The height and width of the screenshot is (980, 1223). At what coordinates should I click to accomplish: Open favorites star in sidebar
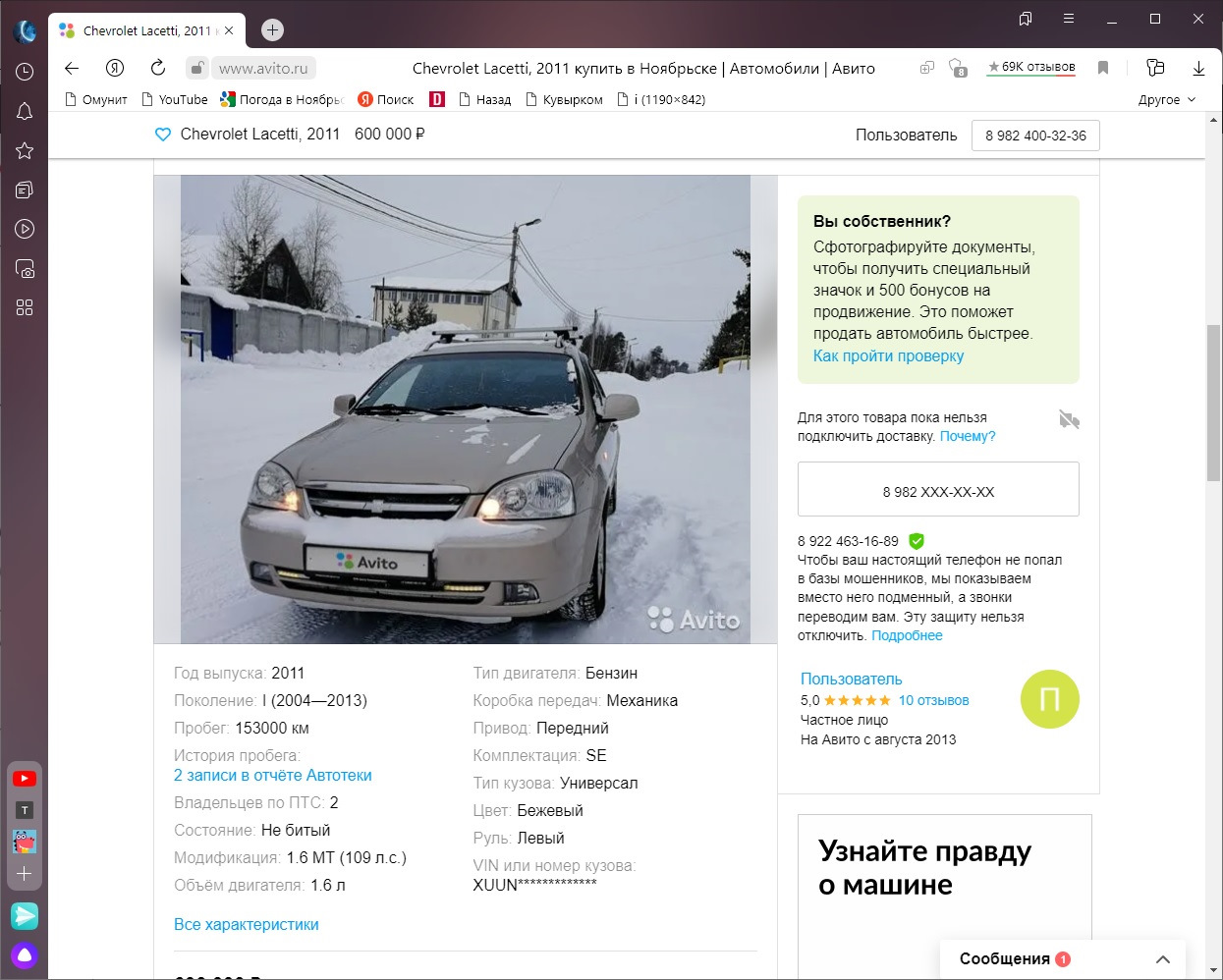click(25, 150)
